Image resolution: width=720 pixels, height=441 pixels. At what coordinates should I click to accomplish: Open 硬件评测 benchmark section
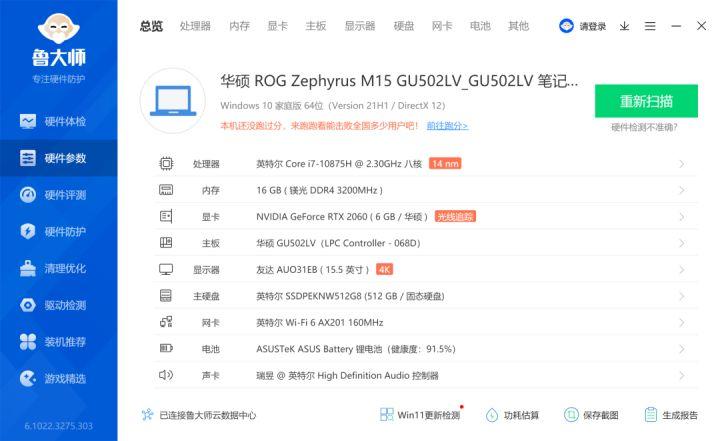pyautogui.click(x=58, y=195)
